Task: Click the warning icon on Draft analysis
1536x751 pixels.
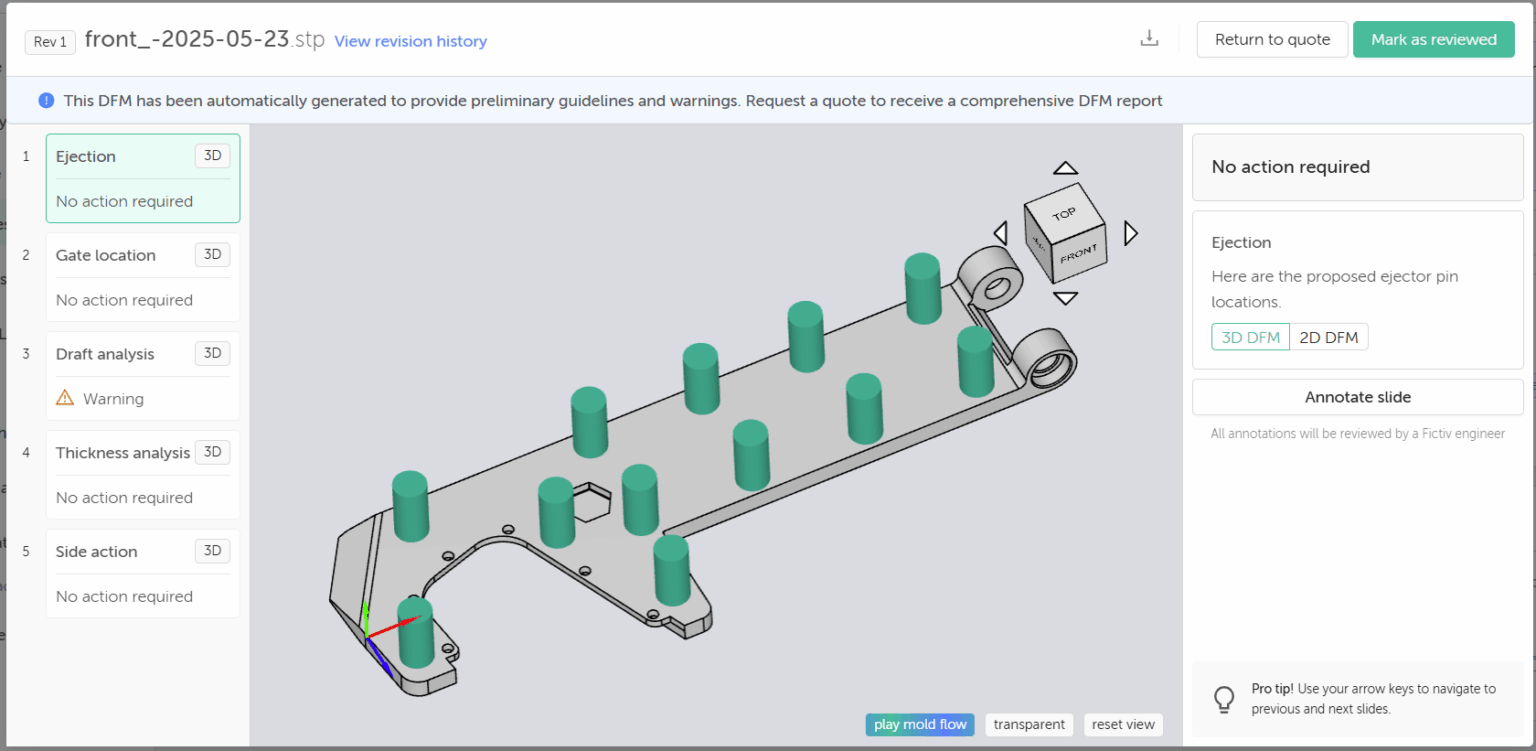Action: (66, 397)
